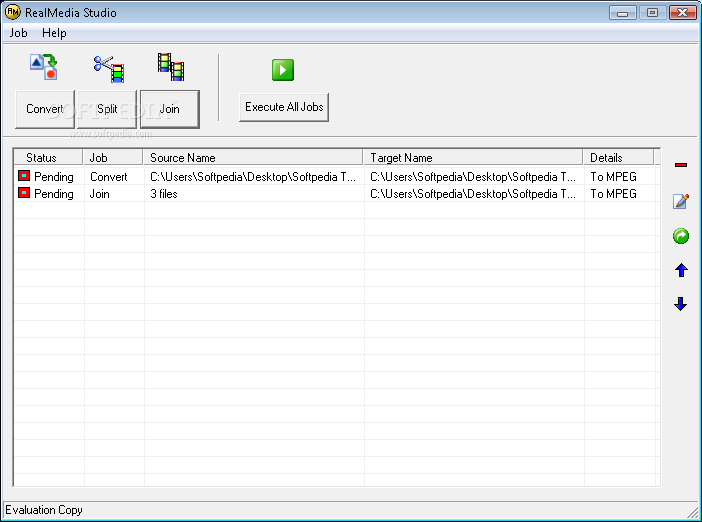This screenshot has height=522, width=702.
Task: Sort by Status column header
Action: tap(48, 158)
